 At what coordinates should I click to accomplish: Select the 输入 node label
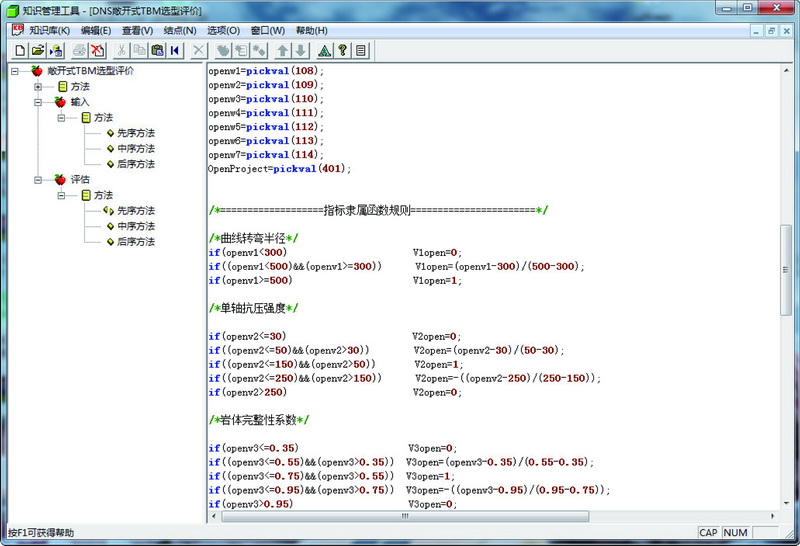(x=80, y=102)
